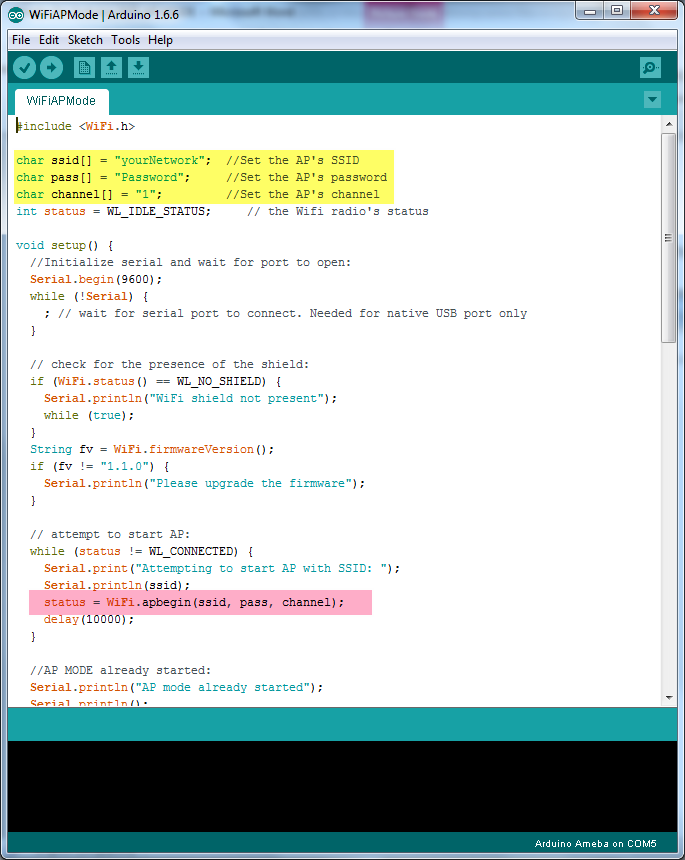The height and width of the screenshot is (860, 685).
Task: Click "WiFi shield not present" println line
Action: tap(190, 398)
